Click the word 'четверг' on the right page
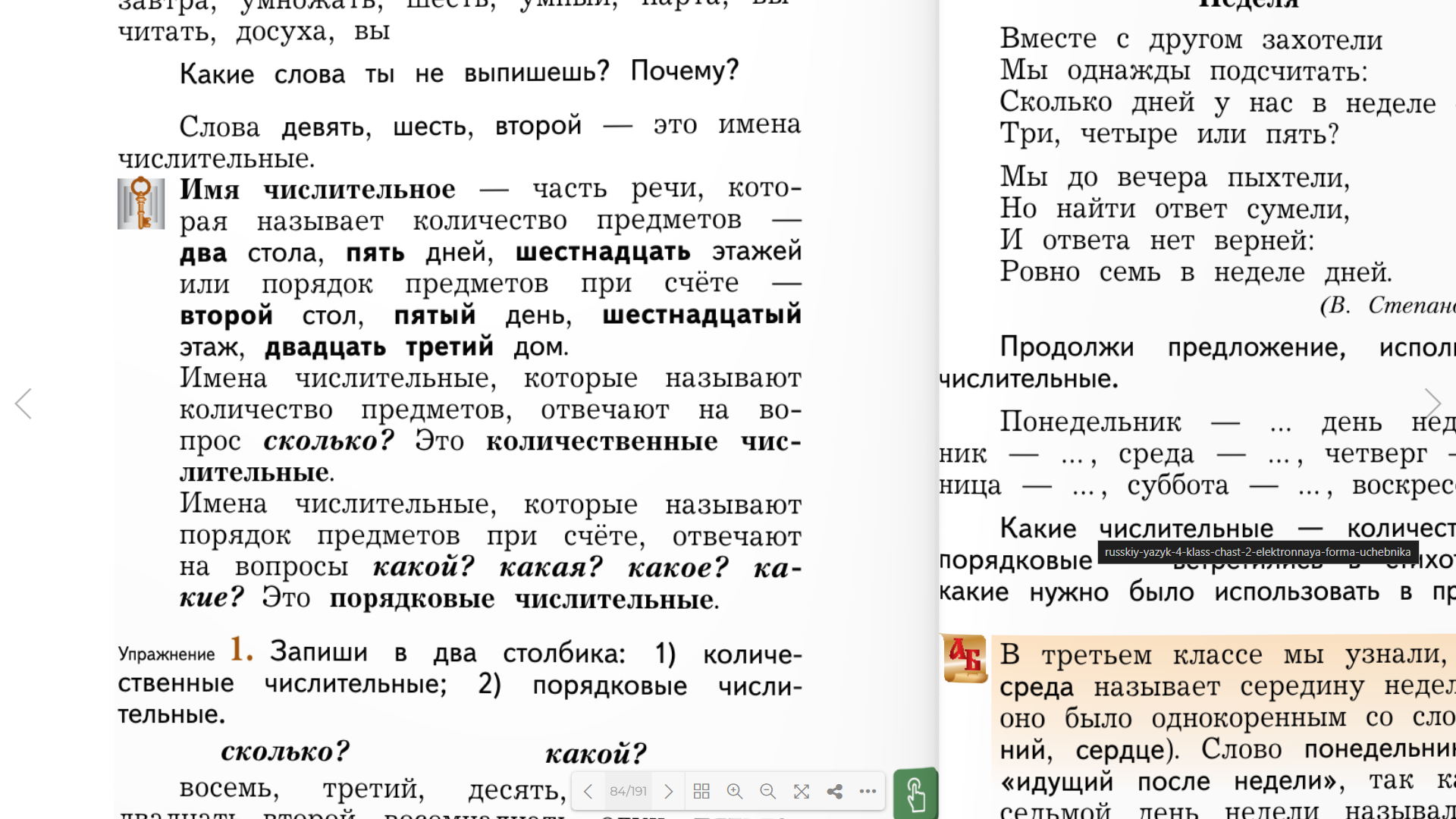The height and width of the screenshot is (819, 1456). (1376, 454)
